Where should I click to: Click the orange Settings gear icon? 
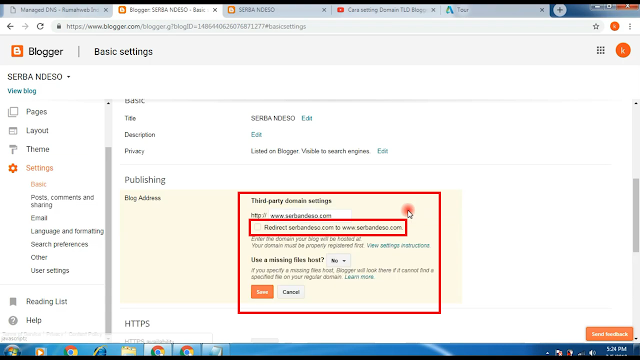[13, 168]
